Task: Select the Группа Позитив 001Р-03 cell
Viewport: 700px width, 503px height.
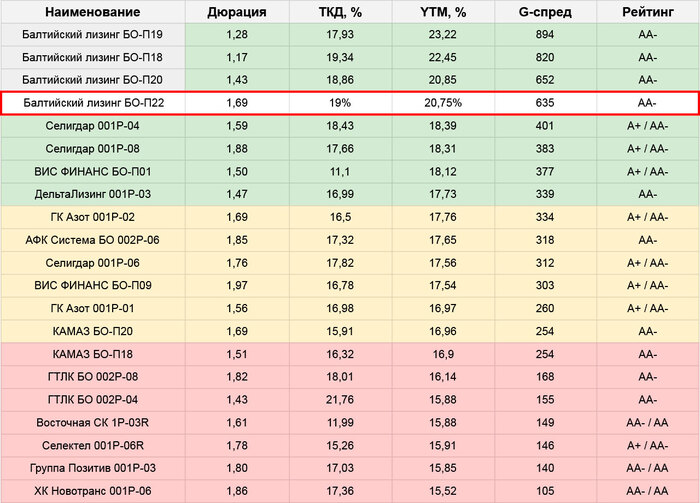Action: tap(93, 467)
